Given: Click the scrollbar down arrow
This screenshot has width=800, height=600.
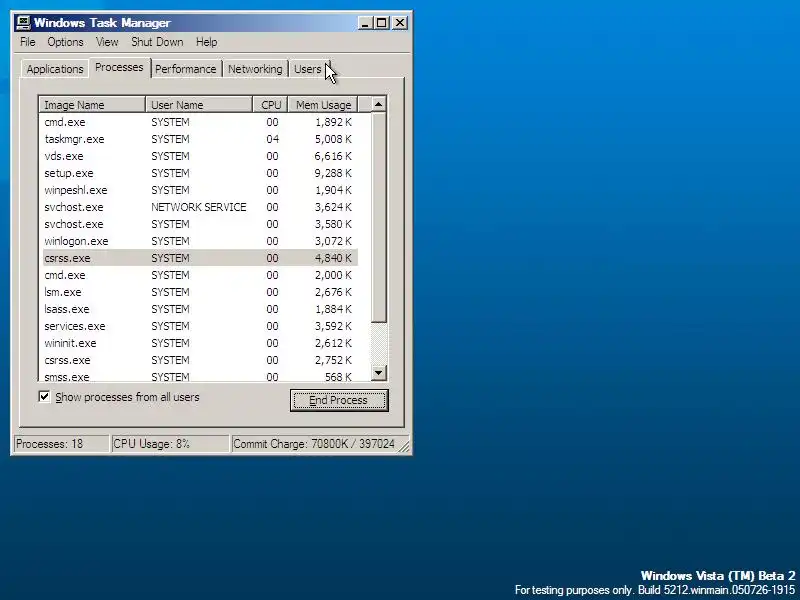Looking at the screenshot, I should [x=378, y=372].
